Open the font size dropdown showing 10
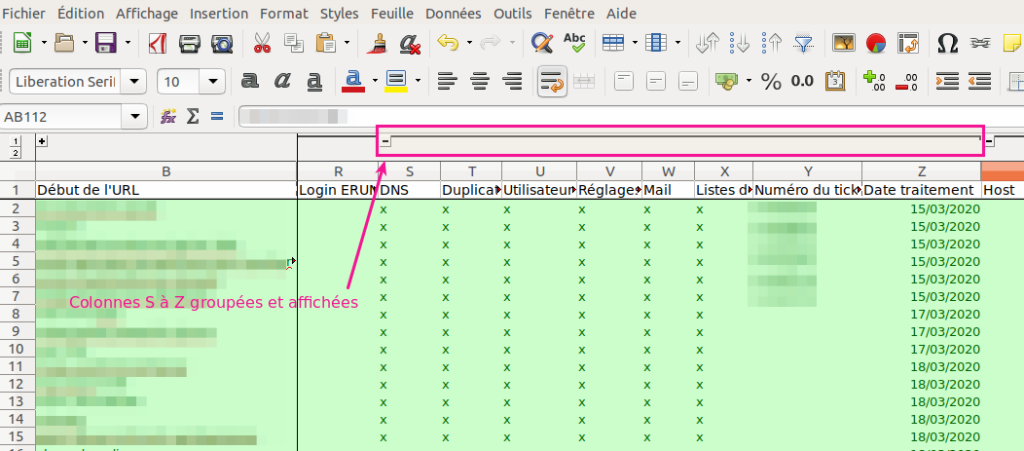 click(x=213, y=81)
